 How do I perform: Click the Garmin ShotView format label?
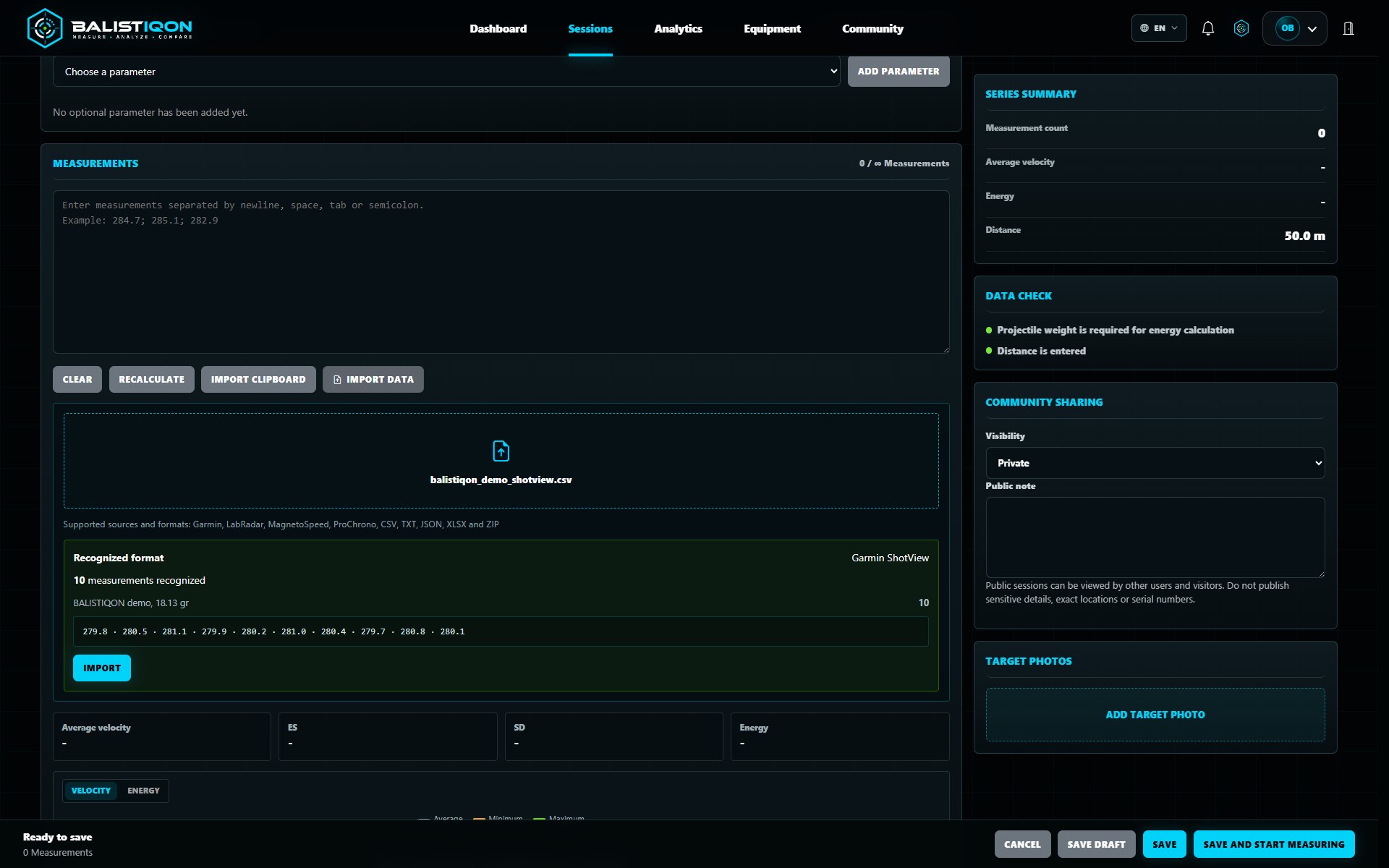click(890, 558)
